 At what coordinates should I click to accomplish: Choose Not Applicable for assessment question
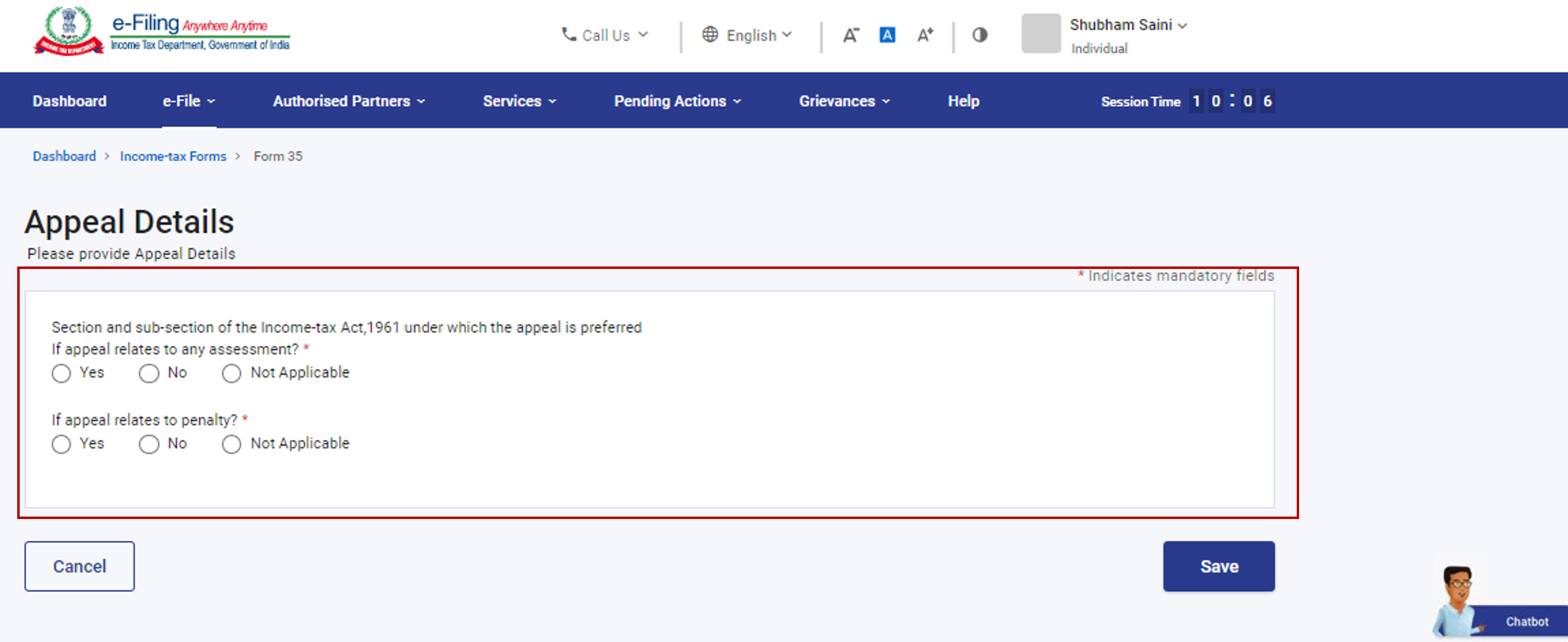(232, 374)
